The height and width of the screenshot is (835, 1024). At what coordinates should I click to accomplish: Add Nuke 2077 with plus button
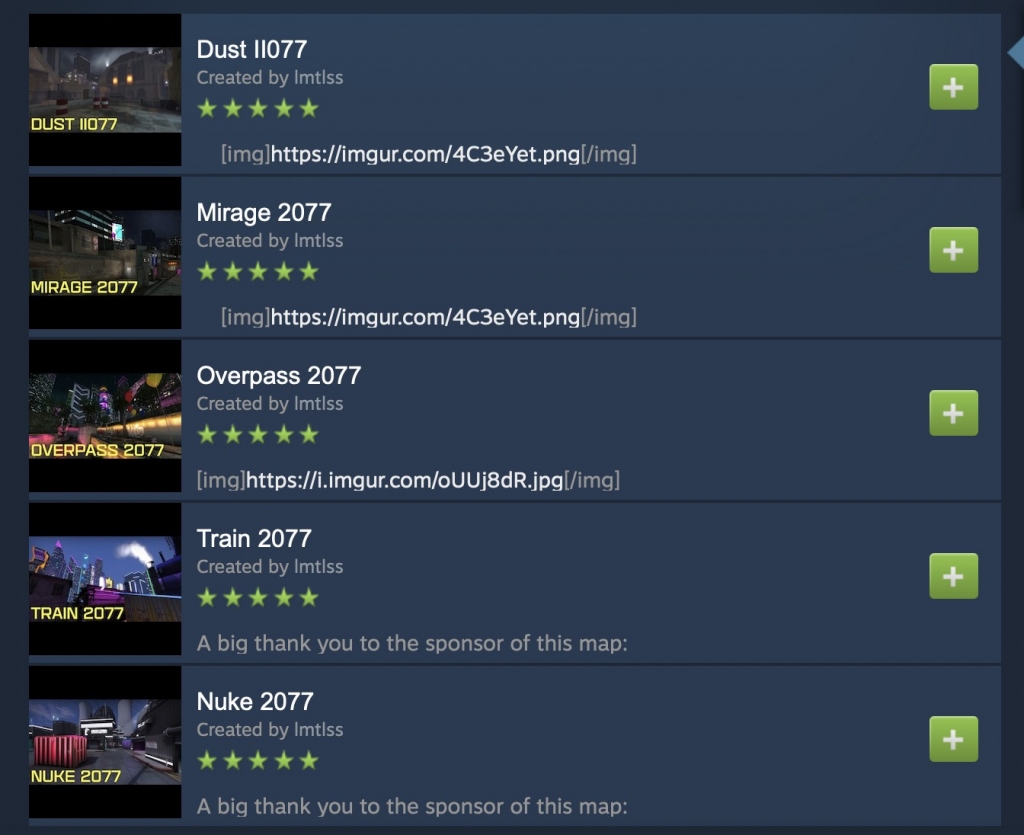[953, 739]
